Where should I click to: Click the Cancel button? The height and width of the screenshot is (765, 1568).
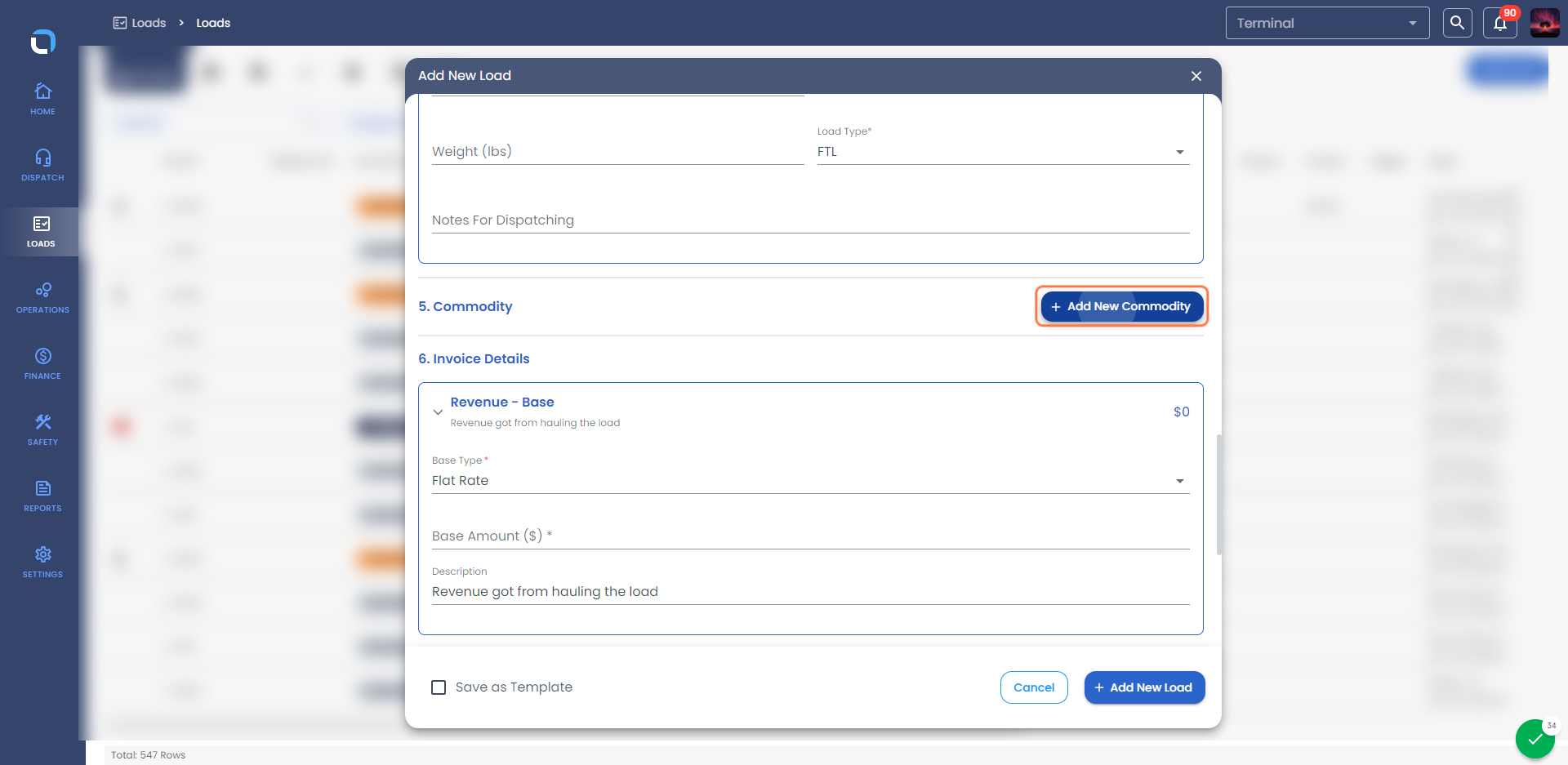tap(1034, 687)
